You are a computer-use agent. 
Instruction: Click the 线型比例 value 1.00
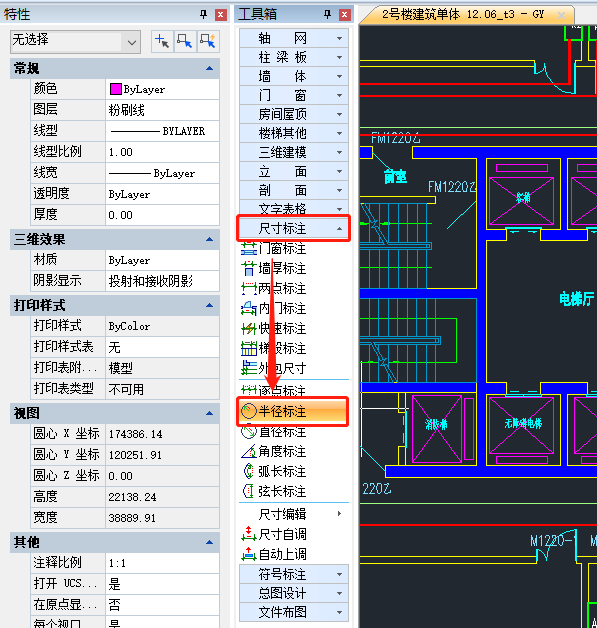[x=162, y=152]
